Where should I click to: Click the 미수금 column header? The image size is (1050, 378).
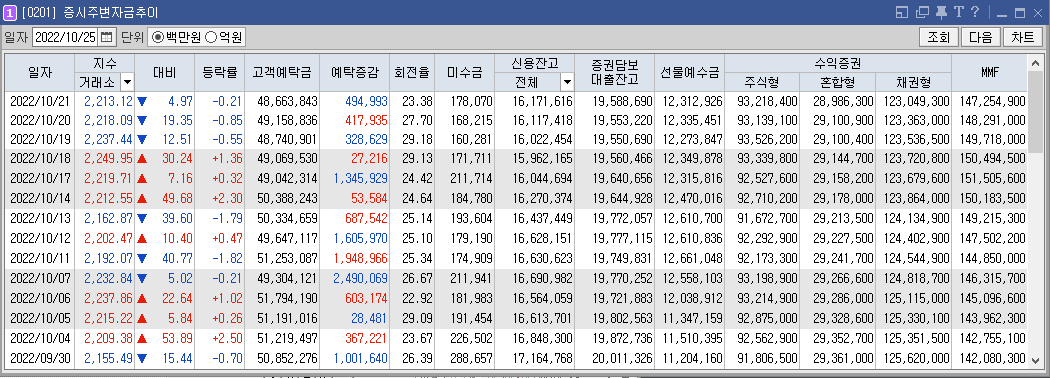(465, 73)
